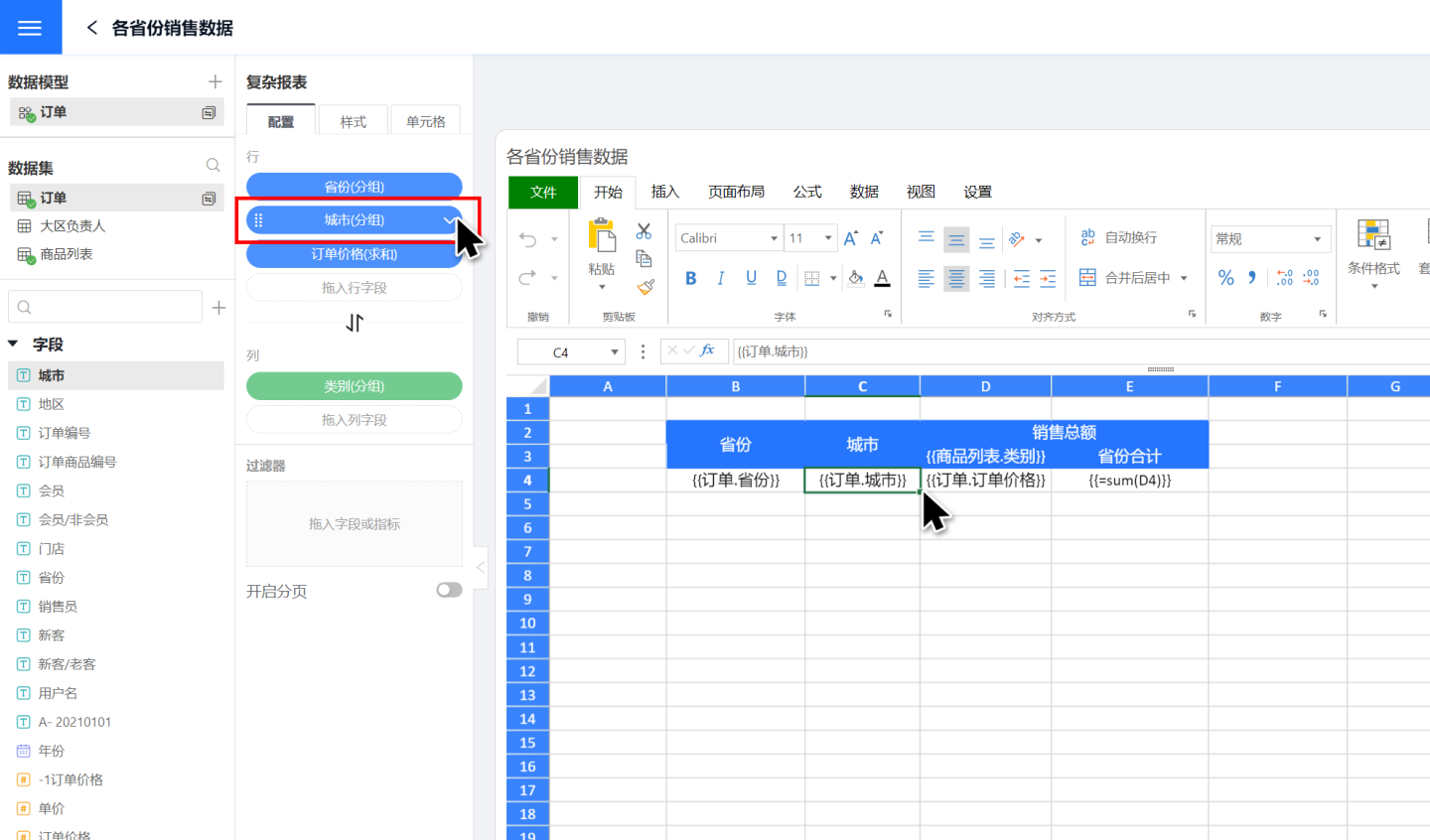Toggle 自动换行 text wrapping
Screen dimensions: 1430x840
[x=1119, y=237]
